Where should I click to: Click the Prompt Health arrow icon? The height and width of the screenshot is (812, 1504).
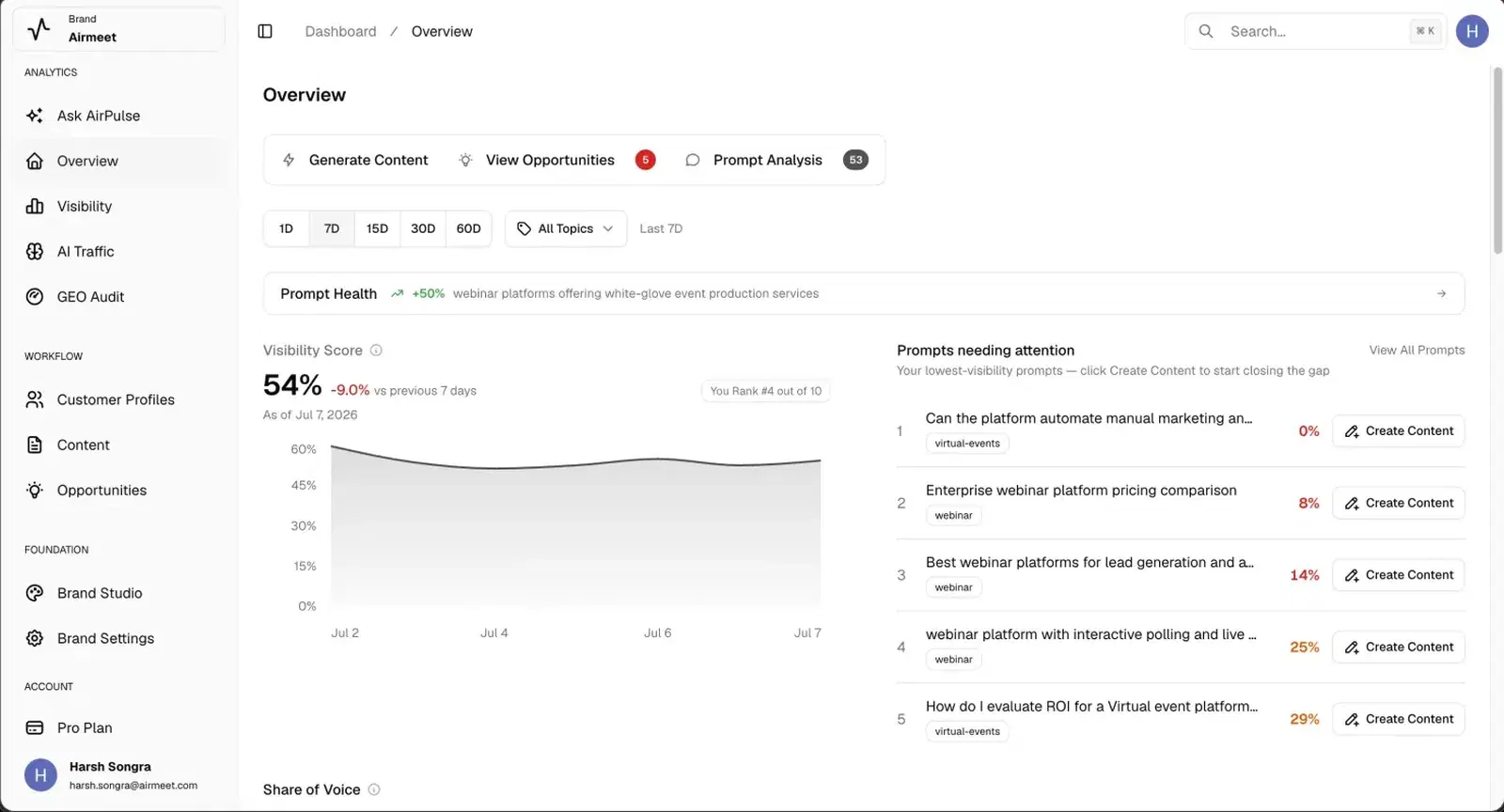[x=1441, y=294]
